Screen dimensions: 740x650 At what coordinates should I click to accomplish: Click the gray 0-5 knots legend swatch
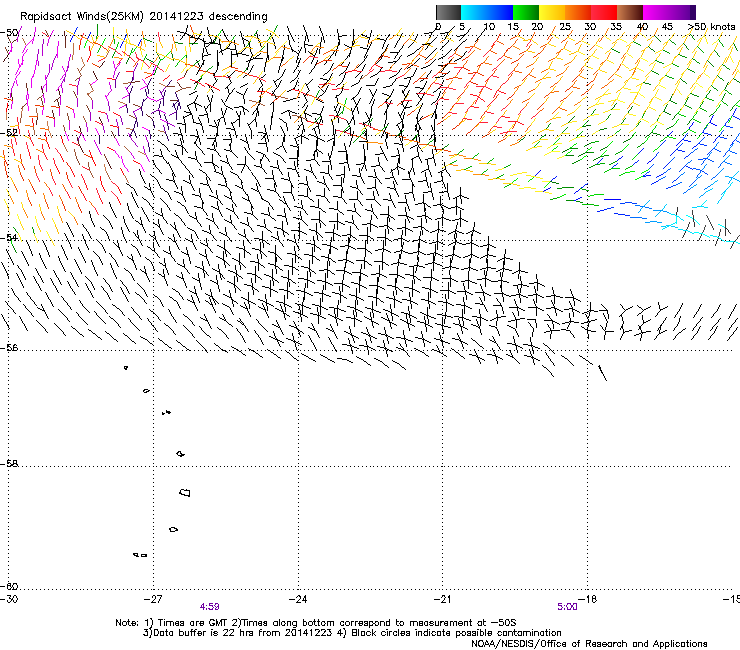[448, 12]
